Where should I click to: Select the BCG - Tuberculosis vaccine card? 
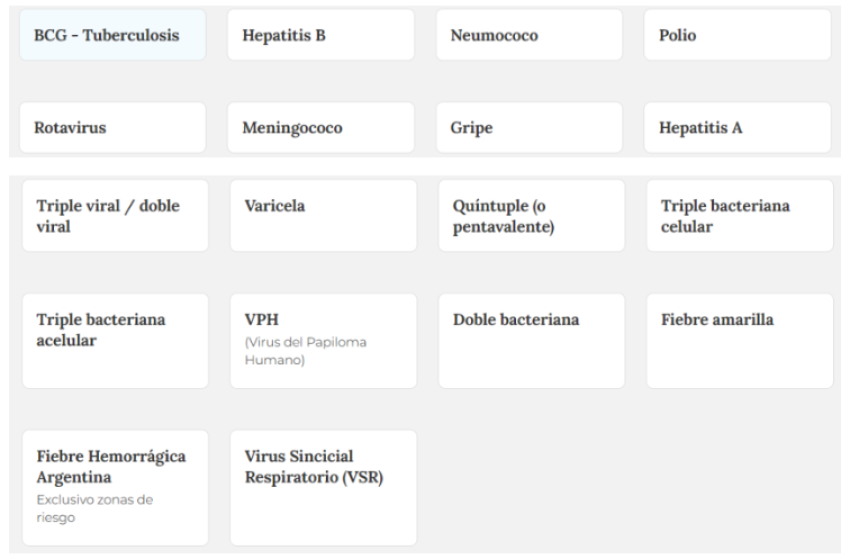(x=113, y=35)
